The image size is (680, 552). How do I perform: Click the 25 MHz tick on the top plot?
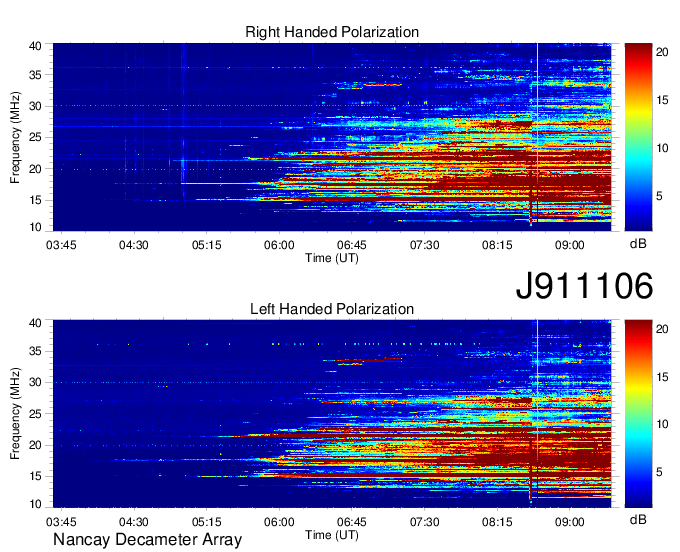coord(36,137)
